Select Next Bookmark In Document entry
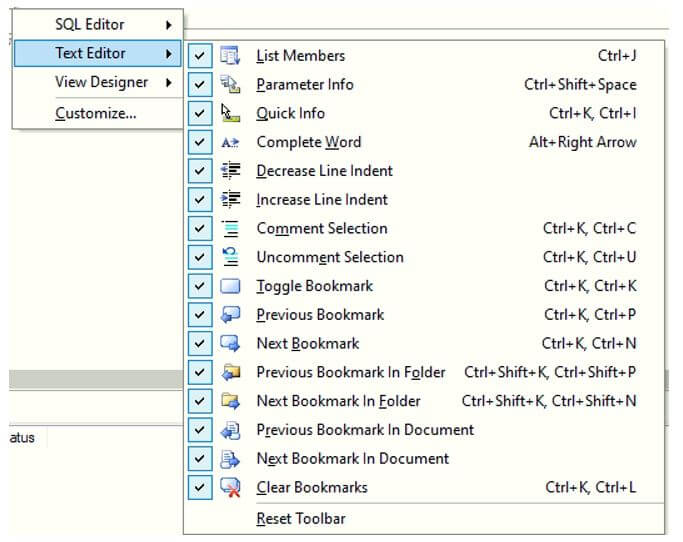683x542 pixels. tap(352, 459)
